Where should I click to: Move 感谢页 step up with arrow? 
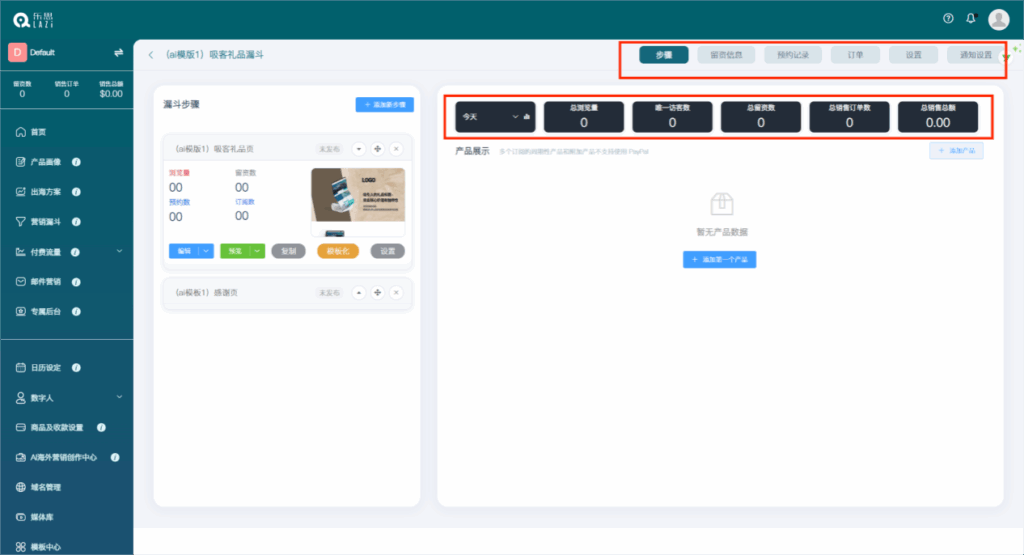coord(359,292)
